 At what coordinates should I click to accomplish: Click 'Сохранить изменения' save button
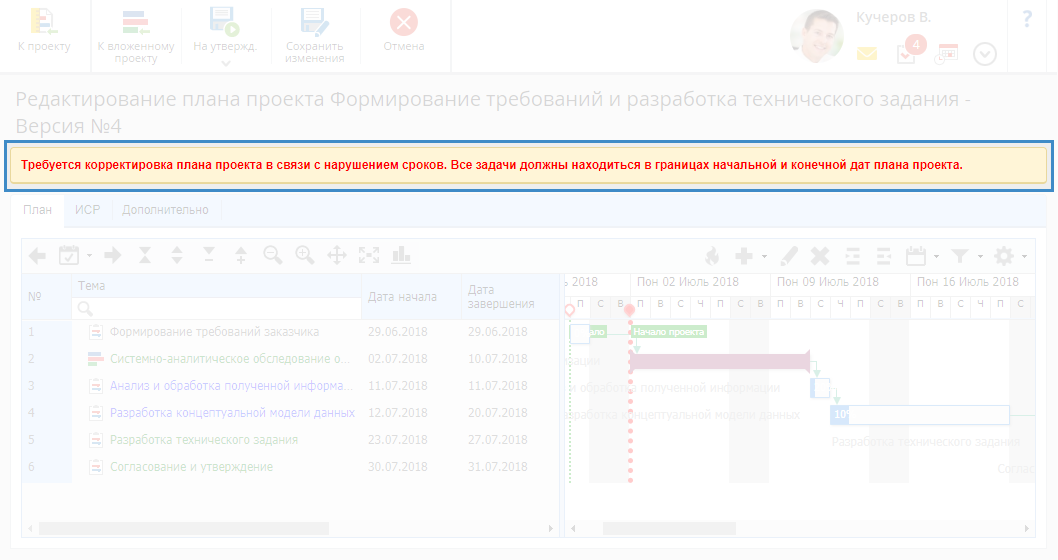point(314,37)
